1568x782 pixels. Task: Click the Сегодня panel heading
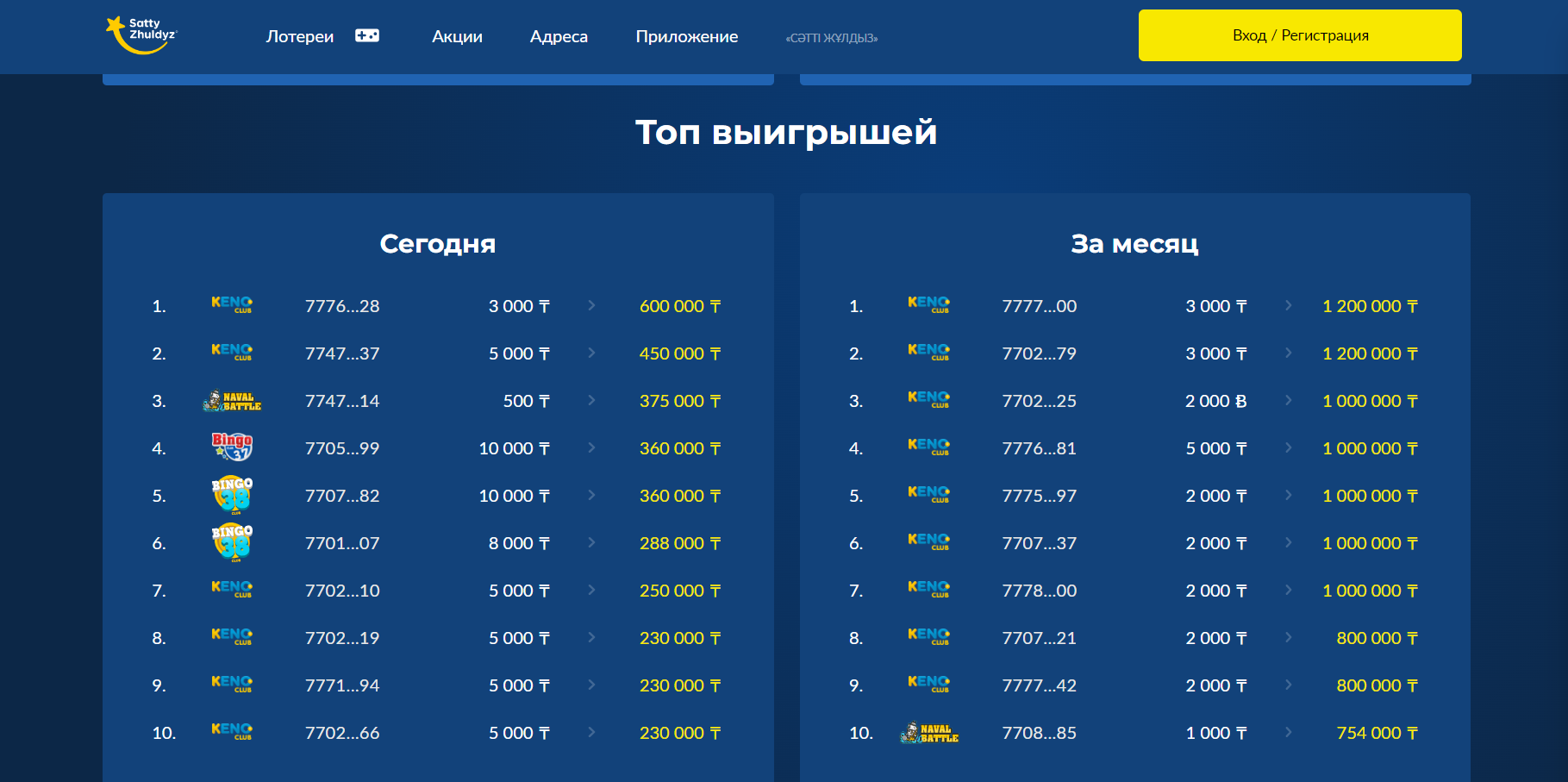point(438,244)
